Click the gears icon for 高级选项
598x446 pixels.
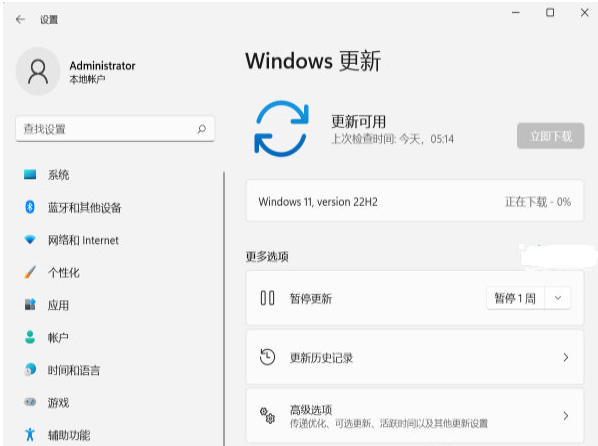pos(267,415)
